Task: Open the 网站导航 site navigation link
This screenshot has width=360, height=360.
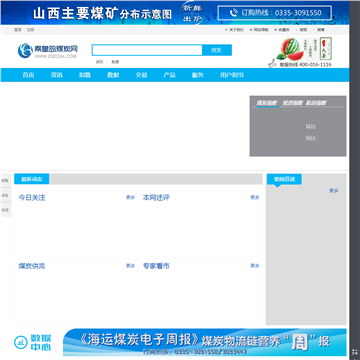Action: click(261, 30)
